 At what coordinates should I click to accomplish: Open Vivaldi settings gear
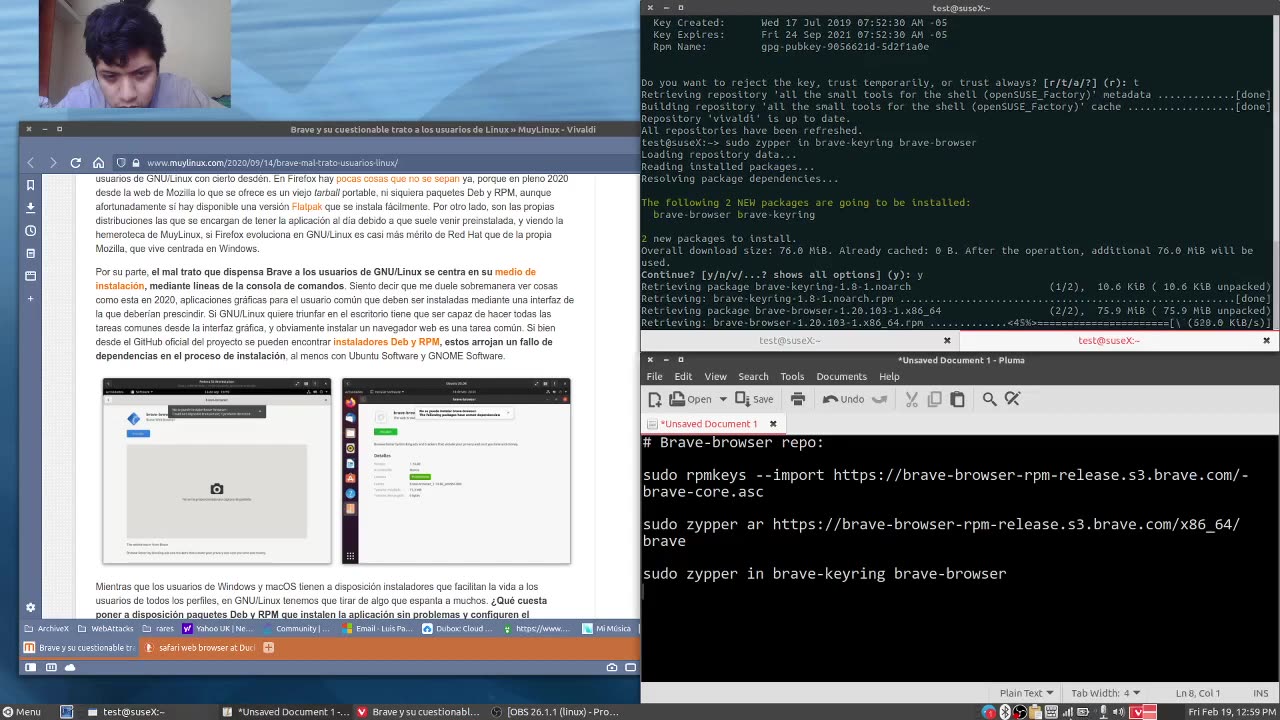30,607
